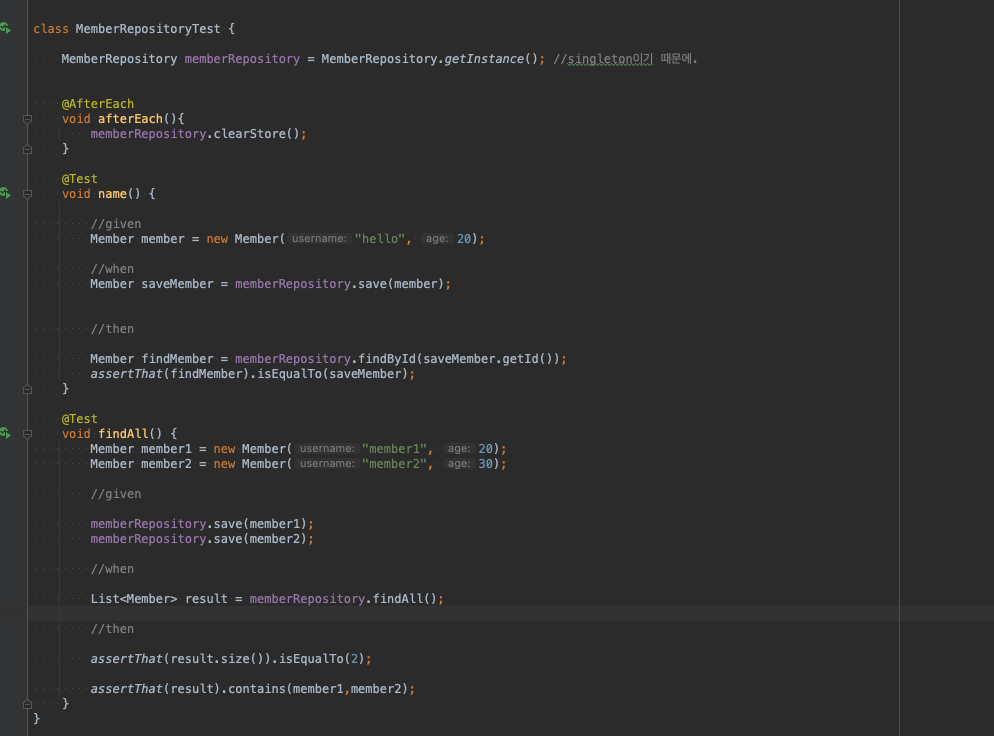Click the name() closing brace fold marker
The image size is (994, 736).
point(27,389)
